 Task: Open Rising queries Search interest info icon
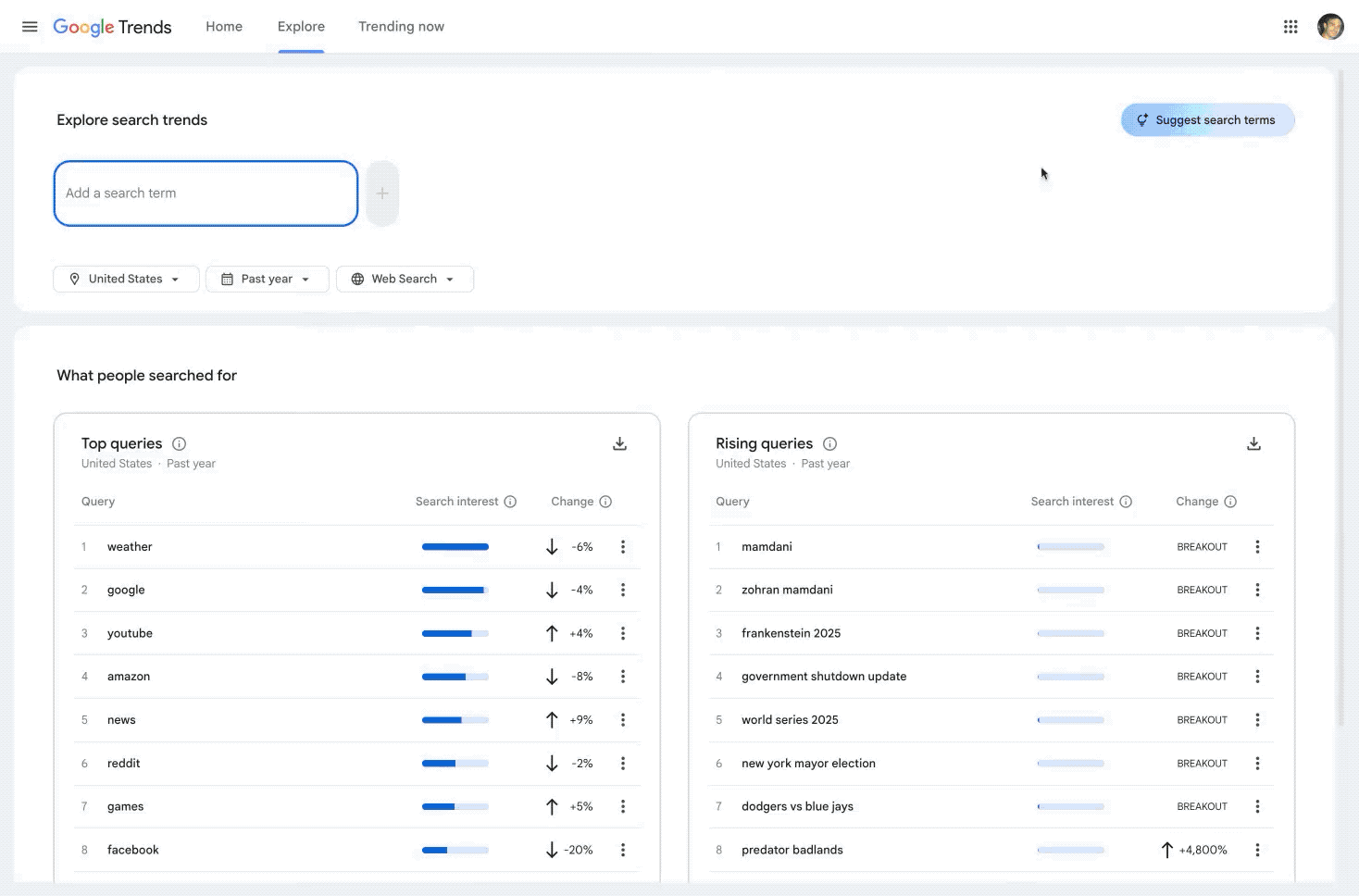[x=1126, y=502]
